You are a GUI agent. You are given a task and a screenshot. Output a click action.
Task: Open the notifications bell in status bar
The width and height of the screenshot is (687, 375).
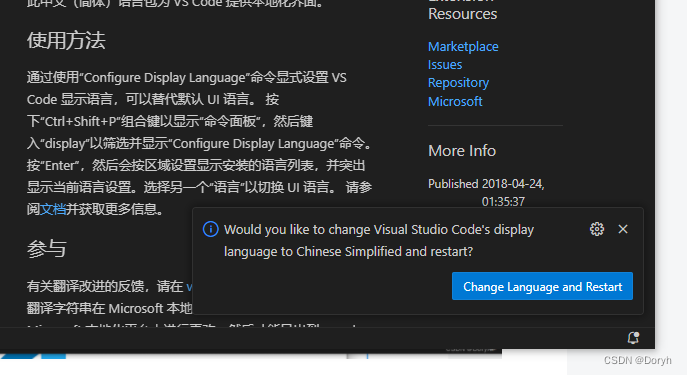tap(633, 338)
